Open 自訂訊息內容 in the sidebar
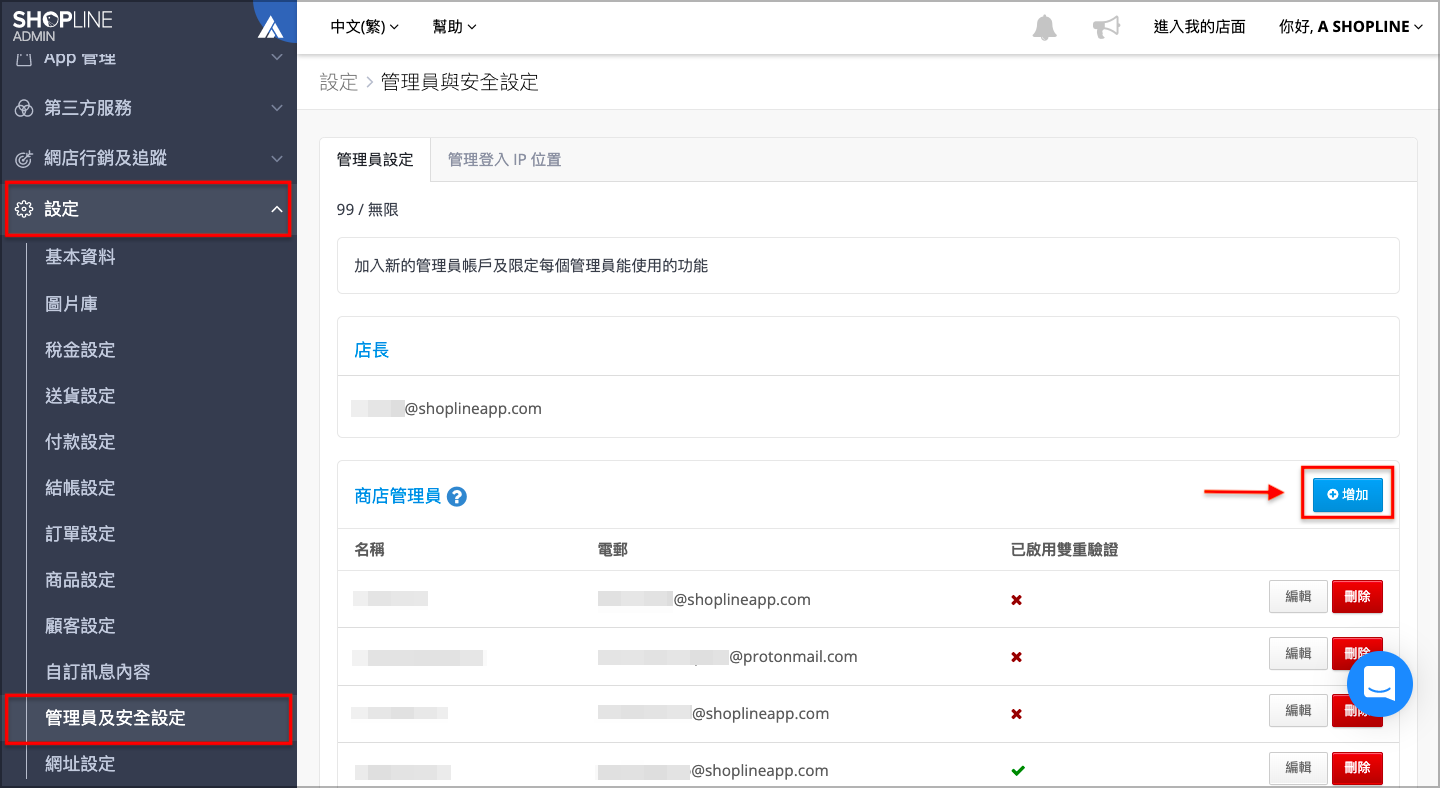 coord(98,672)
